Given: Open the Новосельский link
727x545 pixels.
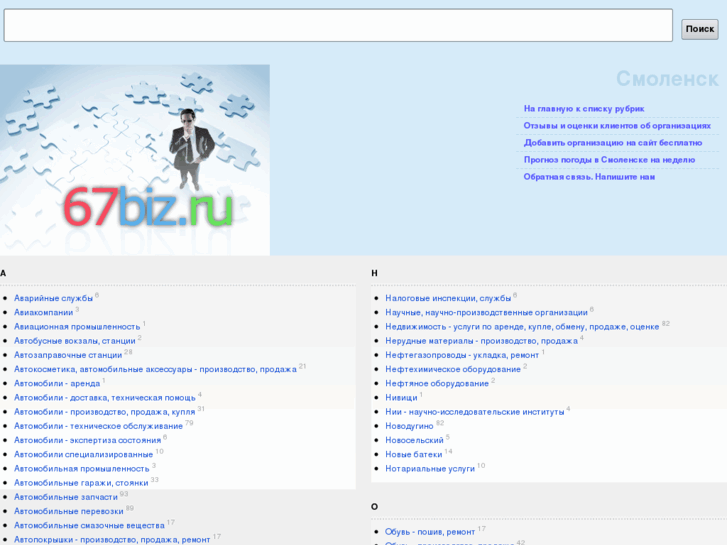Looking at the screenshot, I should pos(415,440).
